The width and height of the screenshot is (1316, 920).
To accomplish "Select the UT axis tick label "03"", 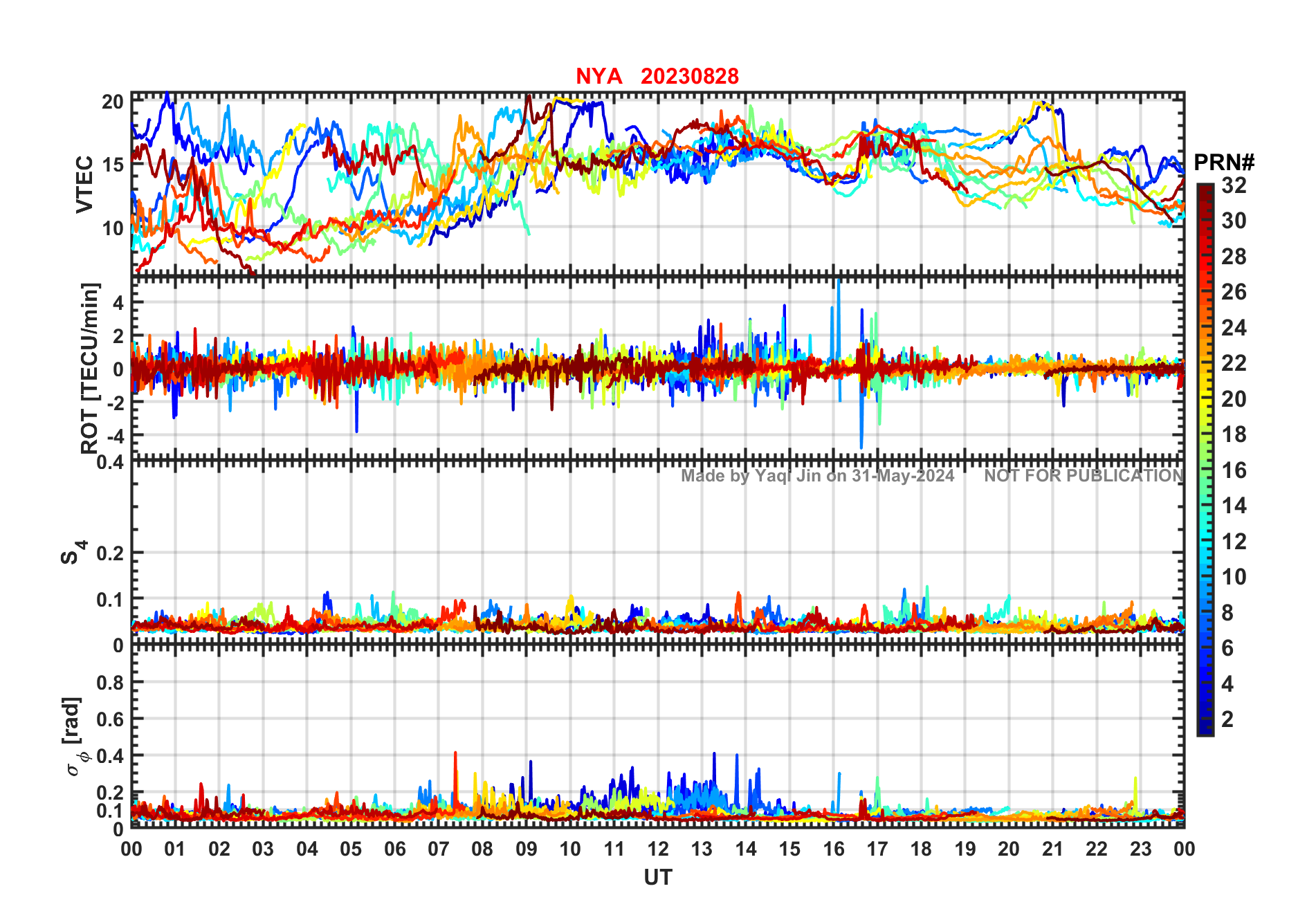I will click(263, 849).
